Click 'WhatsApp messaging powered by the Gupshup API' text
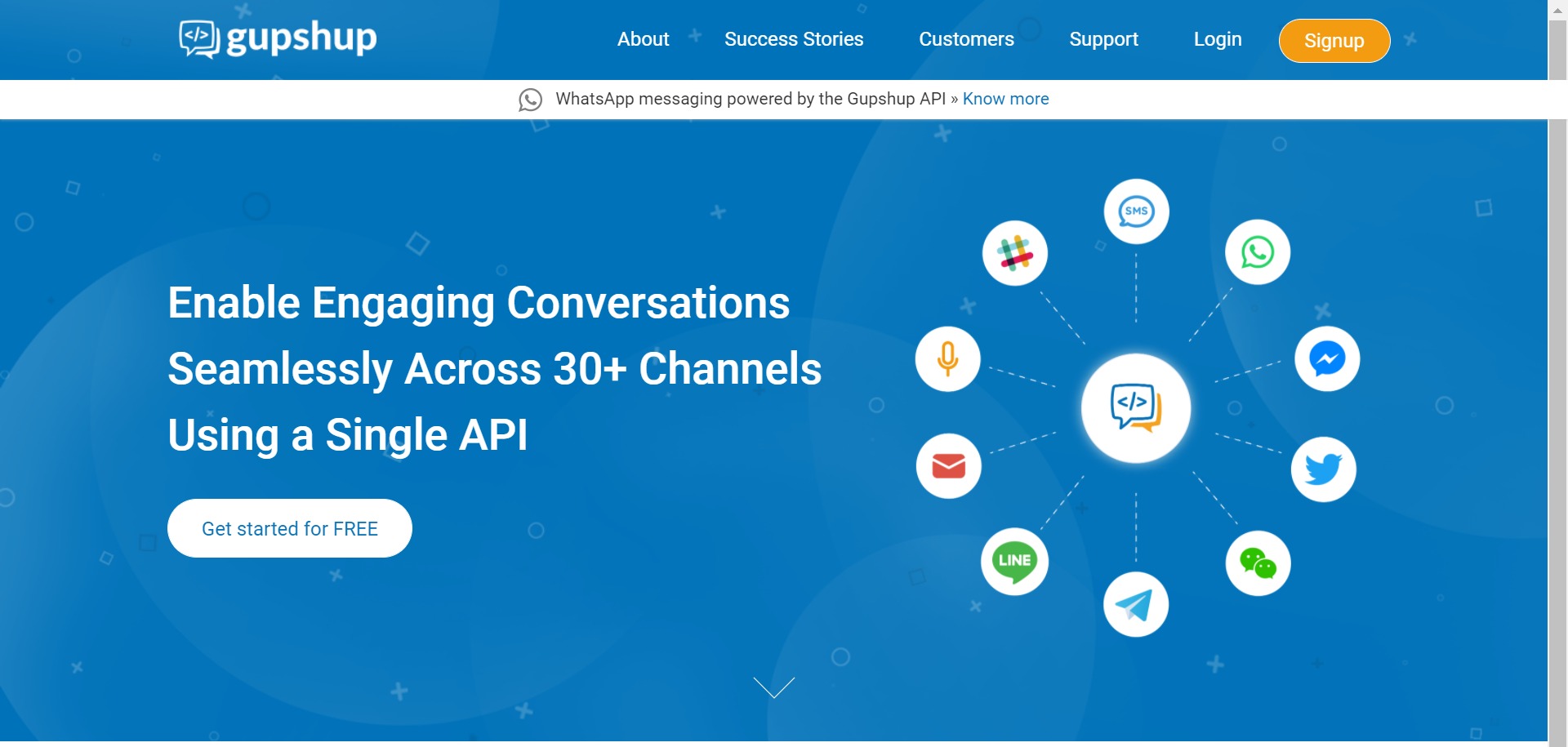The image size is (1568, 747). tap(751, 99)
